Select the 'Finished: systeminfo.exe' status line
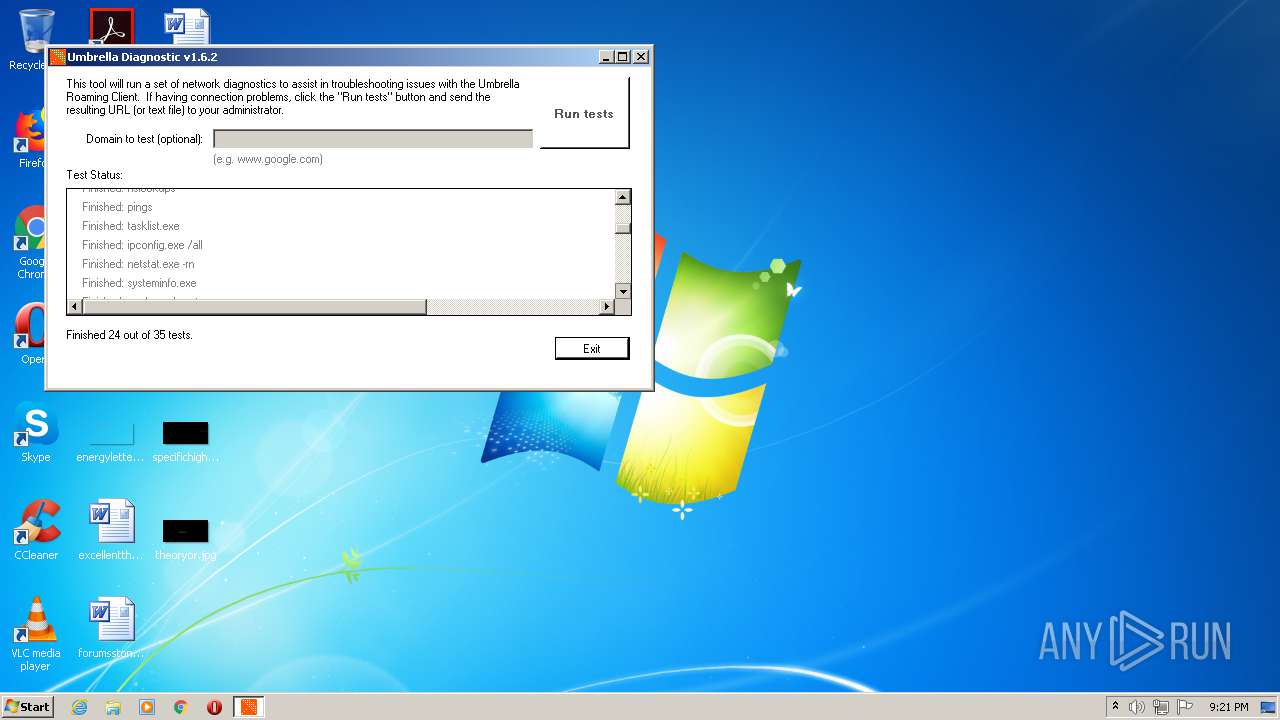Viewport: 1280px width, 720px height. click(139, 283)
